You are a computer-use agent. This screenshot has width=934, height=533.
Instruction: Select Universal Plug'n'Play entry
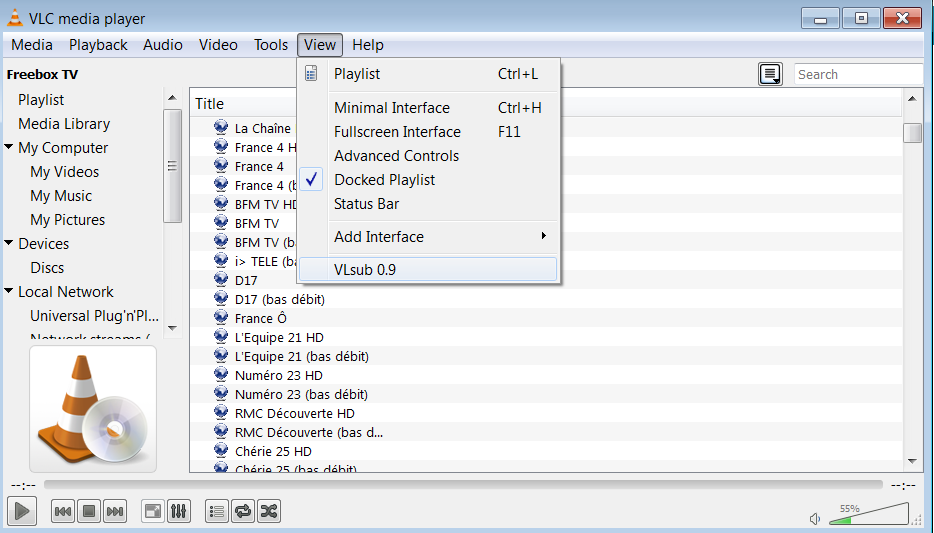point(94,316)
